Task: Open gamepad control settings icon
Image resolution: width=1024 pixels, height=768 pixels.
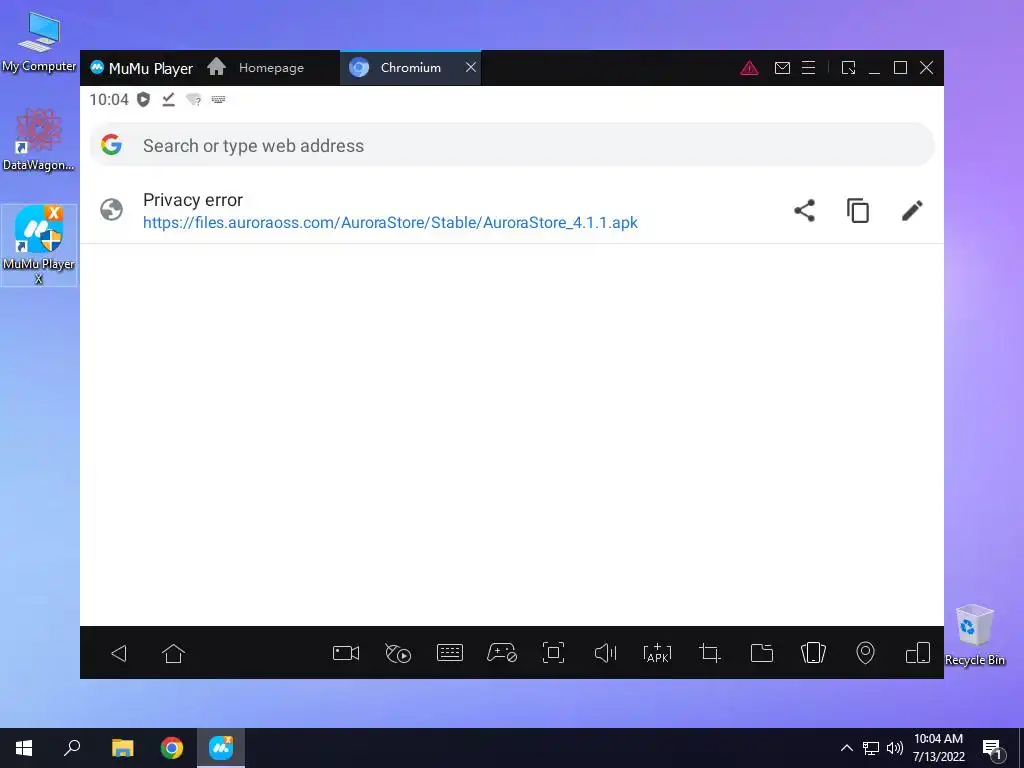Action: (x=502, y=653)
